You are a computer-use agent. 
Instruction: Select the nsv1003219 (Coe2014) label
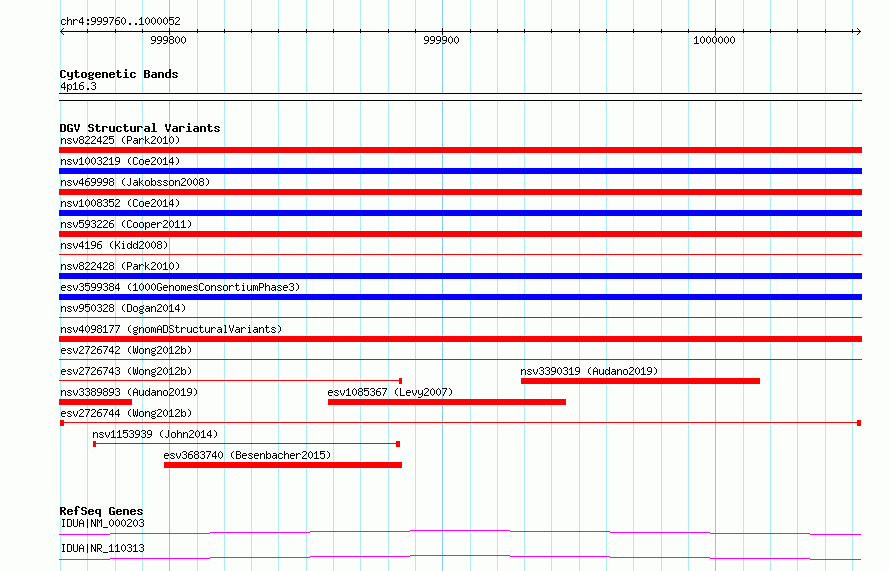point(120,161)
